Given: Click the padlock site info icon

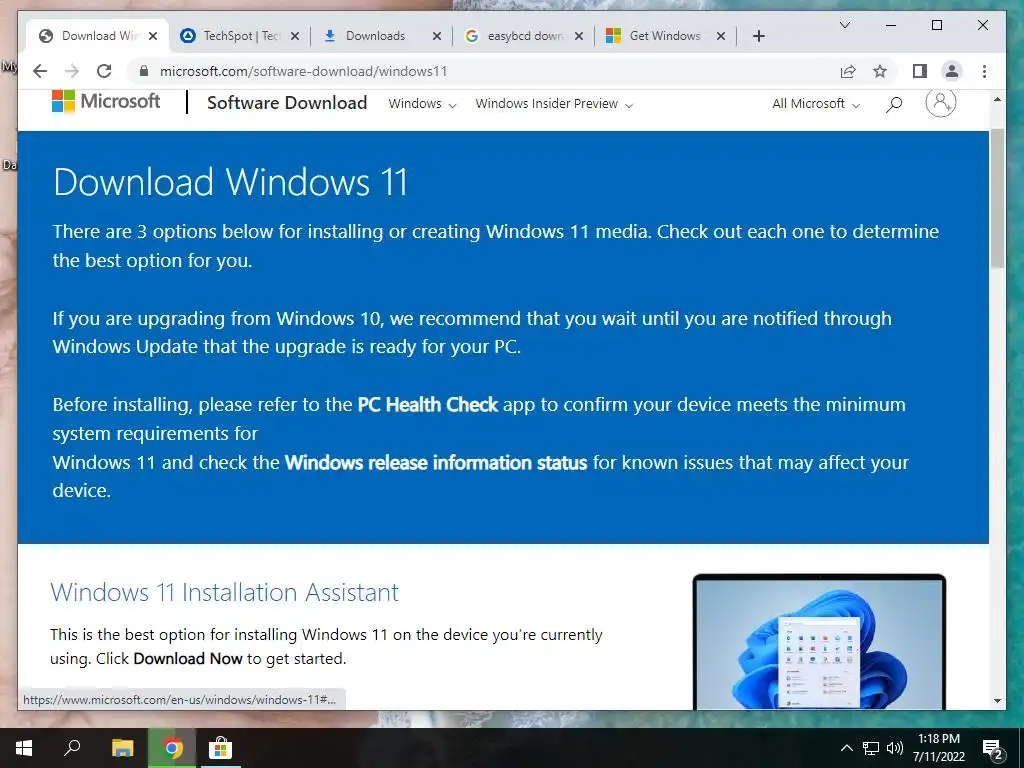Looking at the screenshot, I should tap(144, 71).
